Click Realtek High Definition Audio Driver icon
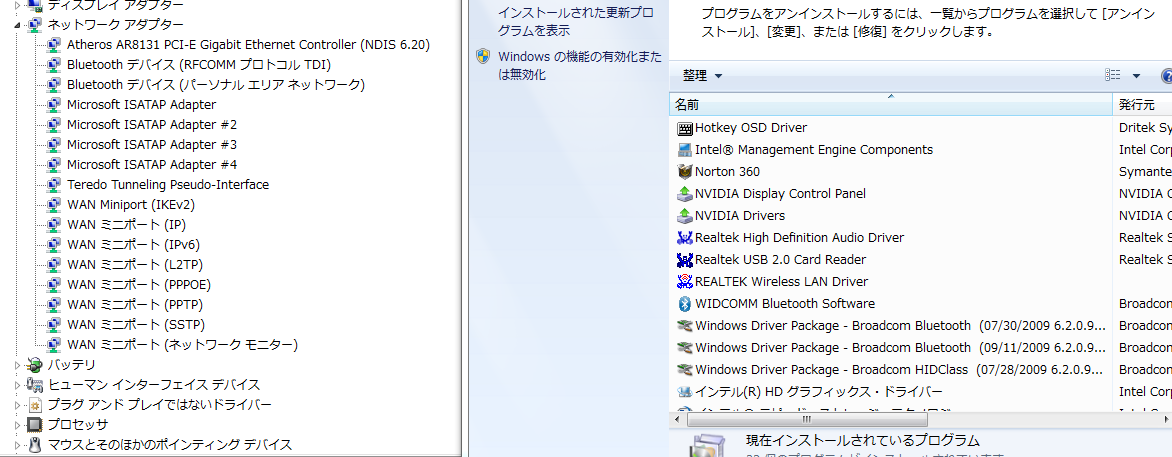The height and width of the screenshot is (457, 1172). click(x=685, y=238)
